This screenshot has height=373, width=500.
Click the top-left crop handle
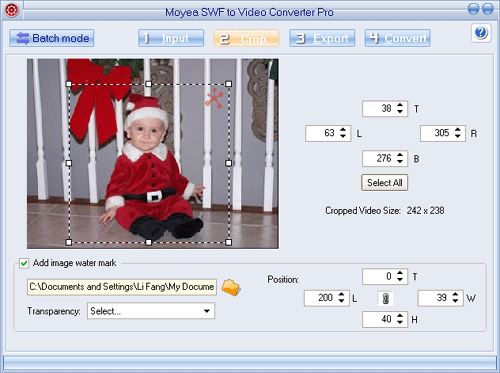pyautogui.click(x=69, y=84)
